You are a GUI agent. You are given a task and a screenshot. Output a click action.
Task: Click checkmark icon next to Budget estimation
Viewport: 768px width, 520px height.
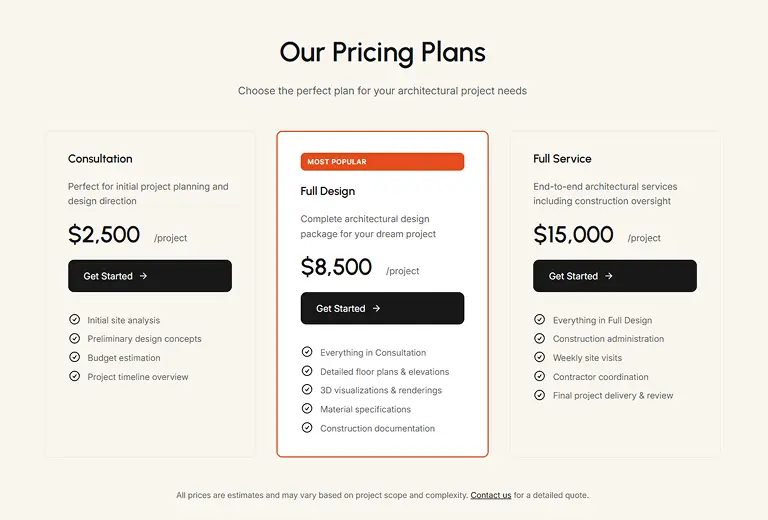(x=74, y=357)
